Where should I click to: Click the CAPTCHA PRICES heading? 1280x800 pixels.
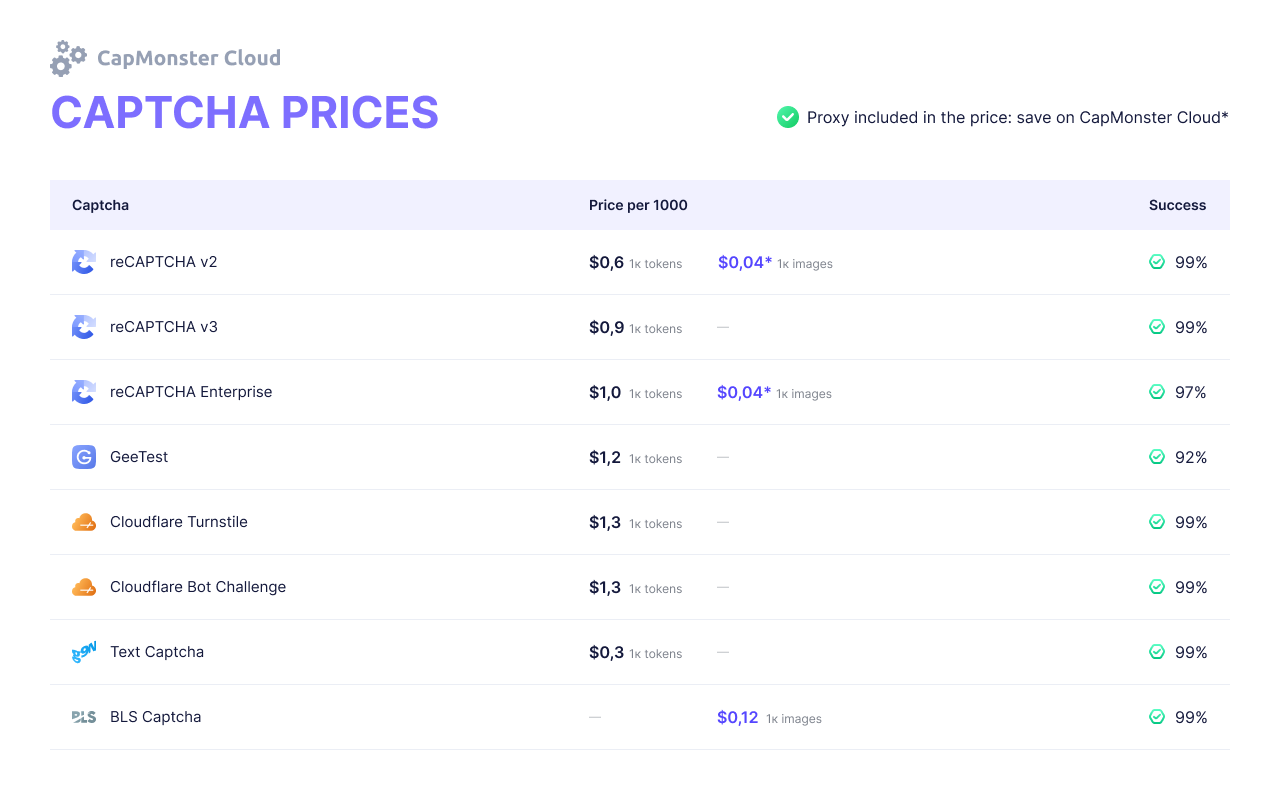pyautogui.click(x=245, y=112)
